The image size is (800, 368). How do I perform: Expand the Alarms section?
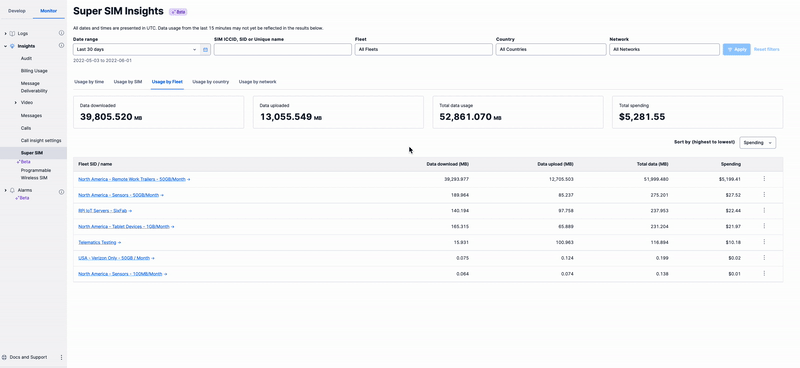tap(6, 190)
